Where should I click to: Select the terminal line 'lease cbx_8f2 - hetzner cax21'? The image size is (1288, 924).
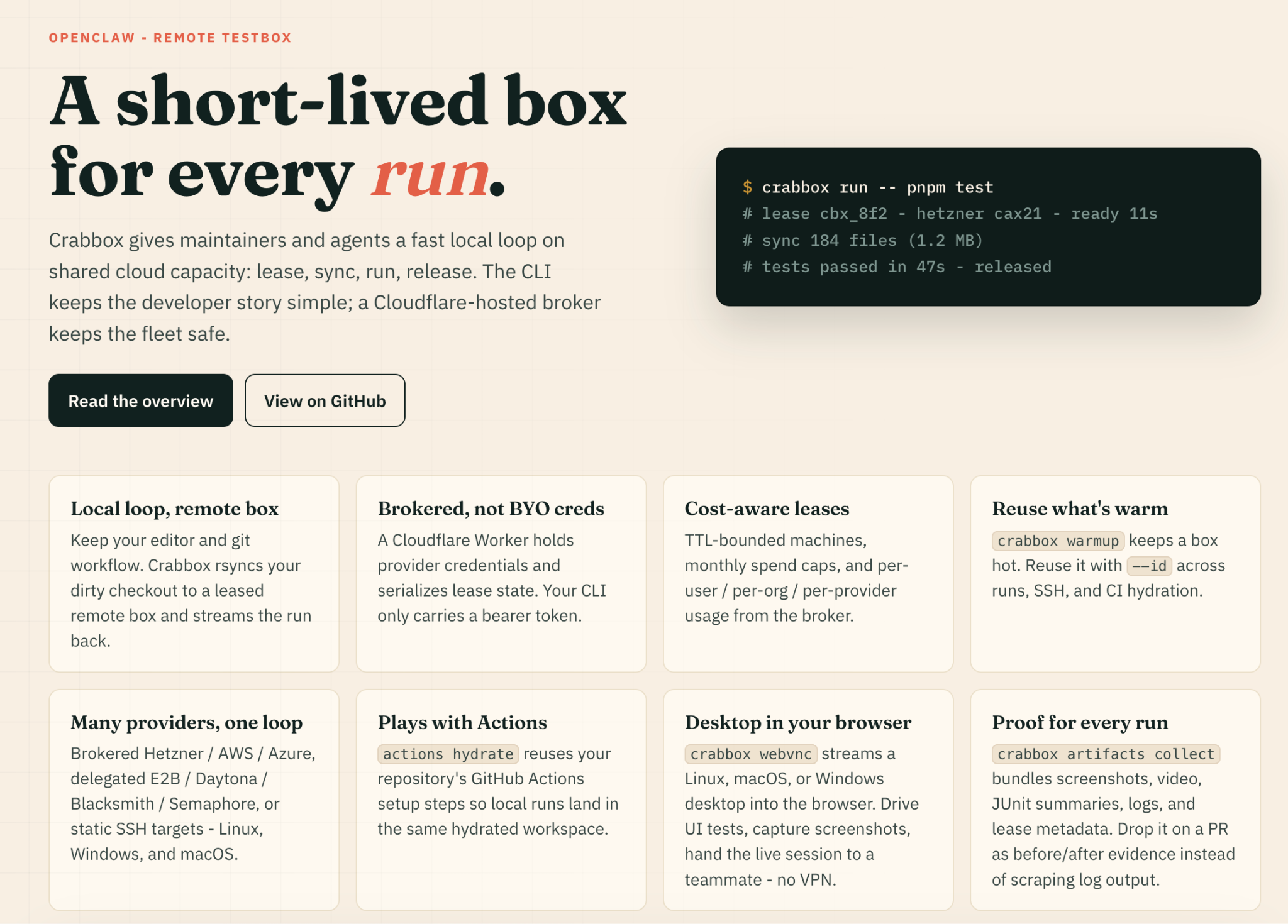click(902, 214)
